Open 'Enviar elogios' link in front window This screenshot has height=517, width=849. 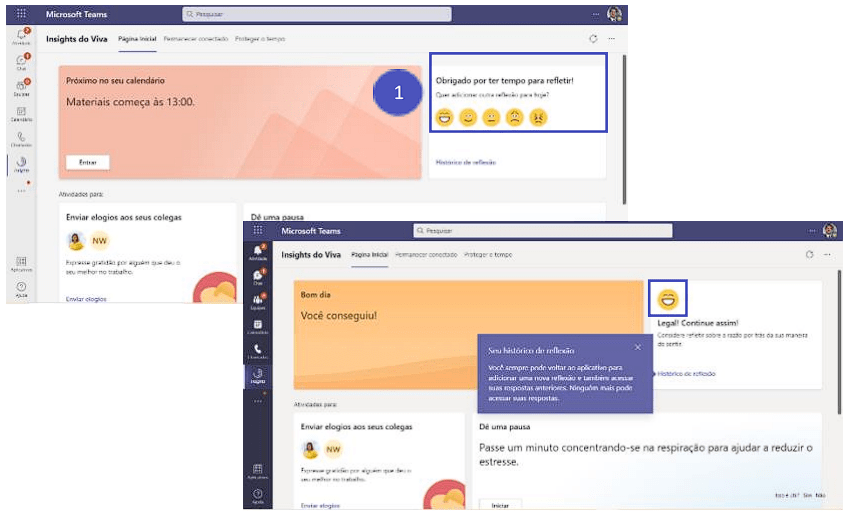pos(321,506)
